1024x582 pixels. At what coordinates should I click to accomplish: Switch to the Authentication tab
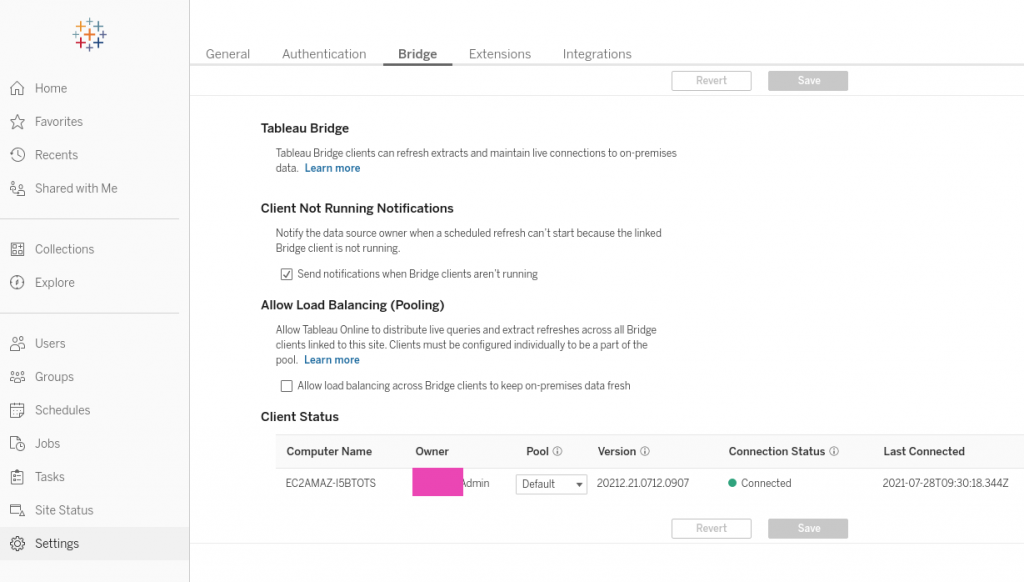[x=324, y=54]
